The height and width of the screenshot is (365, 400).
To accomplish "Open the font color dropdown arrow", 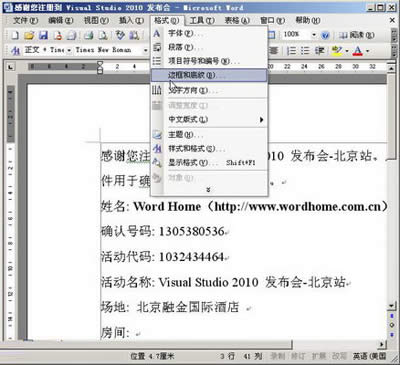I will 368,51.
